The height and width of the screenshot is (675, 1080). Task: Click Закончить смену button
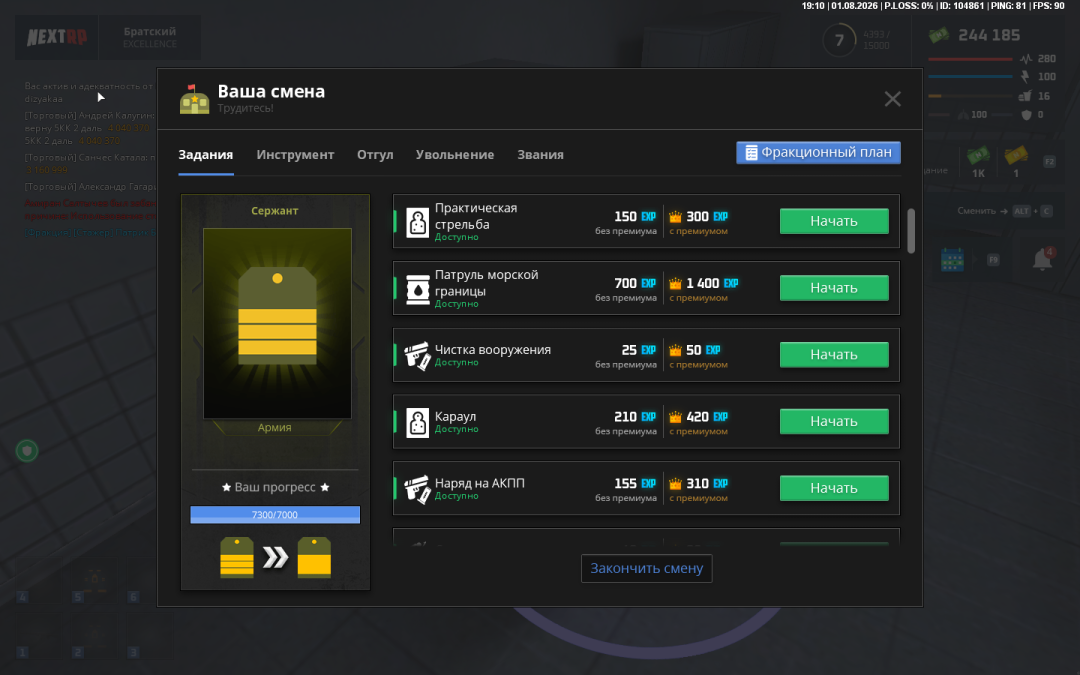click(x=646, y=568)
